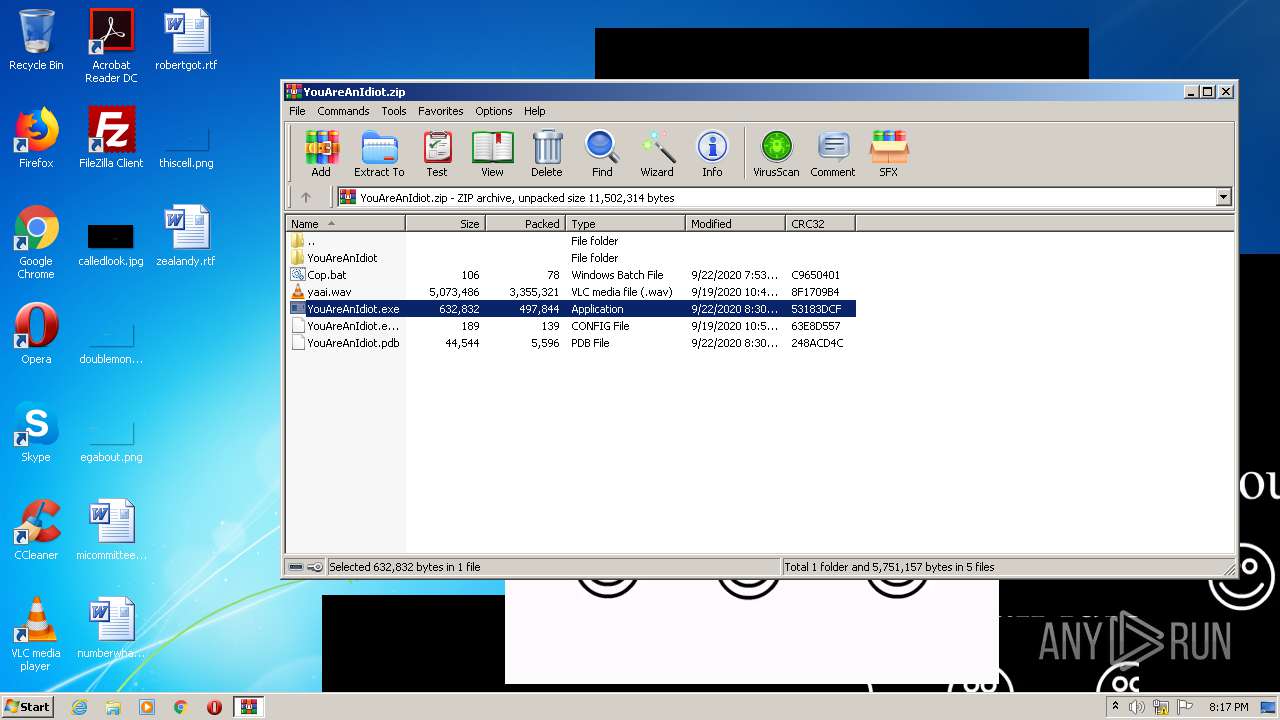This screenshot has height=720, width=1280.
Task: Open Firefox desktop icon
Action: 36,138
